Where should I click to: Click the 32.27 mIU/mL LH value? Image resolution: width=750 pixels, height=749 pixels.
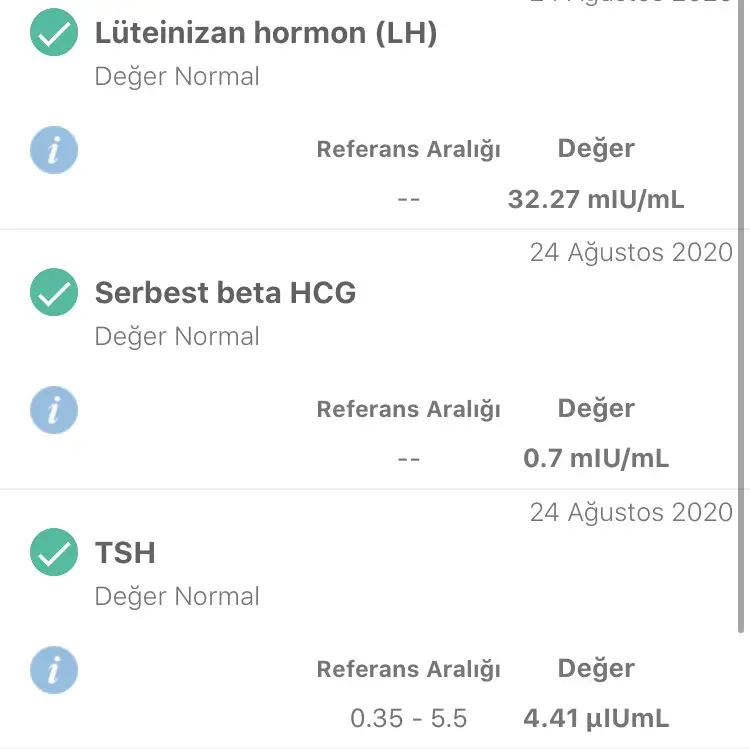click(596, 199)
